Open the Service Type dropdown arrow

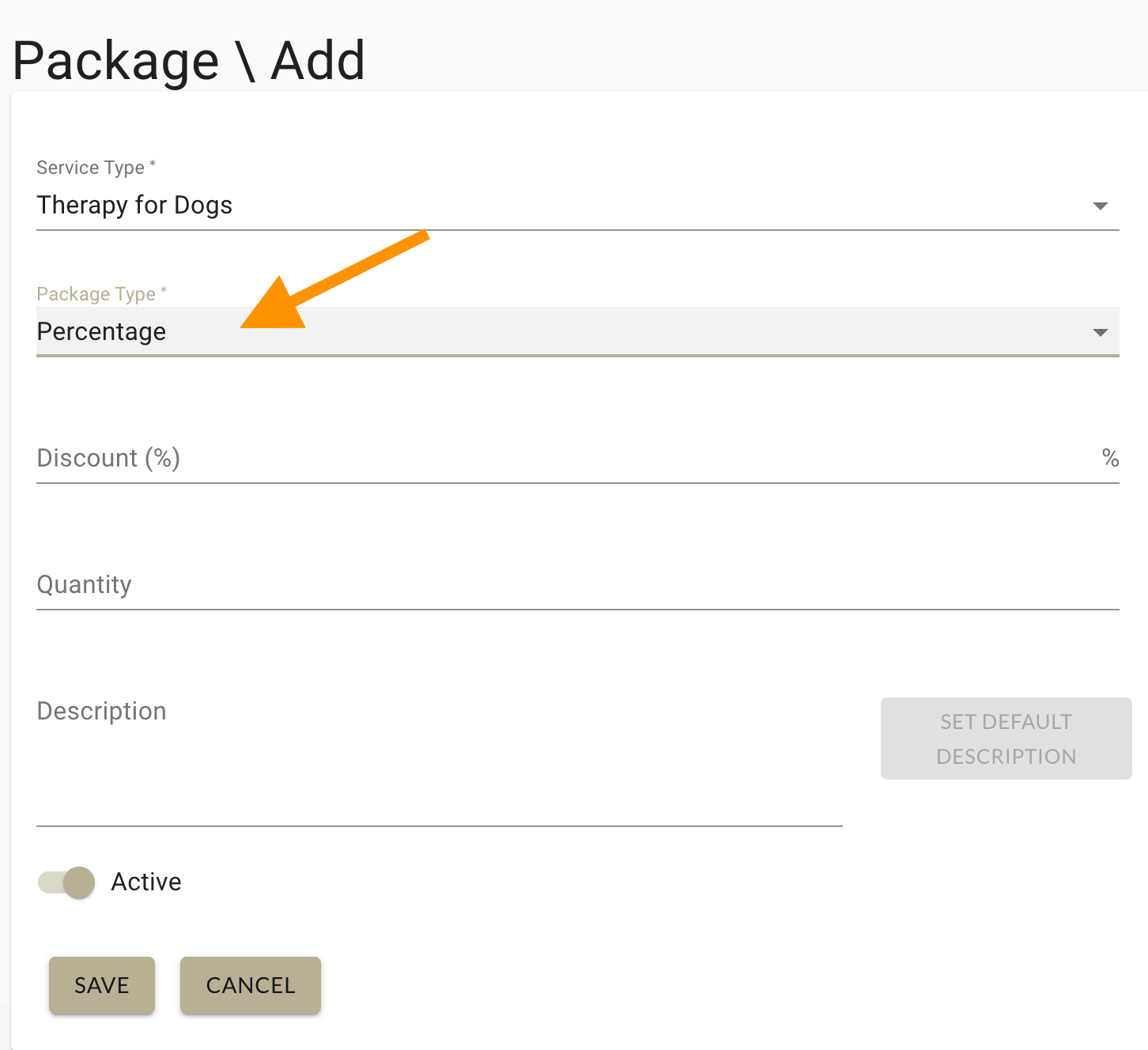1101,206
